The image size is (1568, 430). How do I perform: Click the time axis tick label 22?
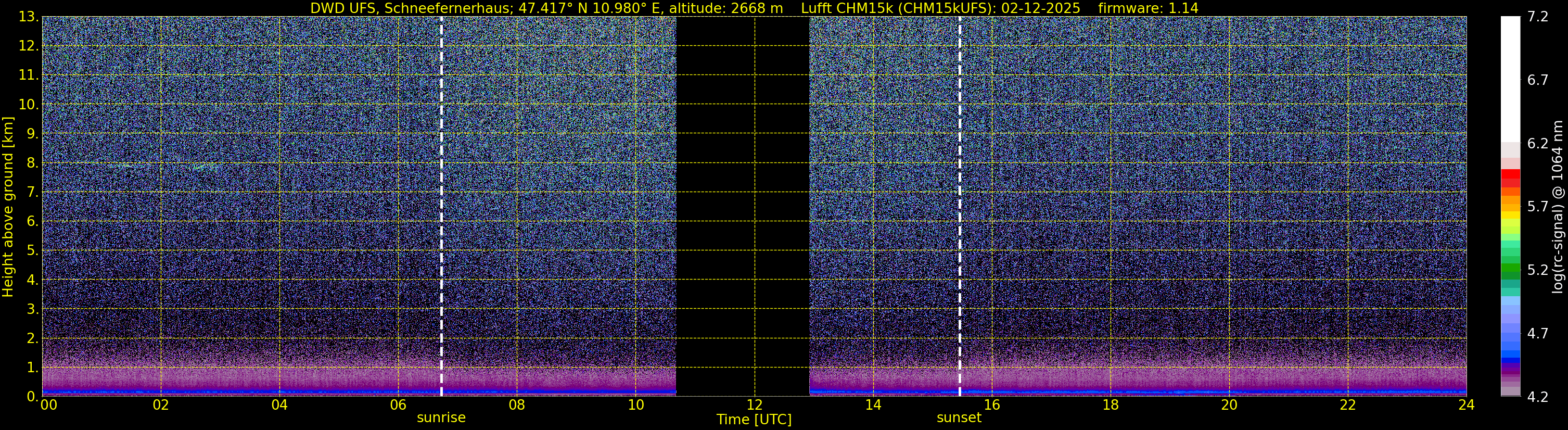1348,406
